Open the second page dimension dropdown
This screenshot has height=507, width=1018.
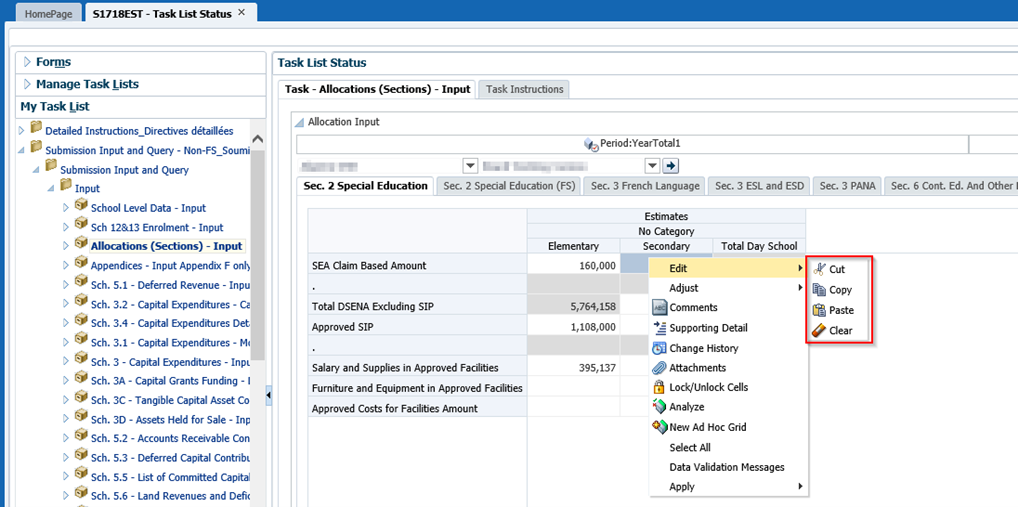click(x=652, y=165)
